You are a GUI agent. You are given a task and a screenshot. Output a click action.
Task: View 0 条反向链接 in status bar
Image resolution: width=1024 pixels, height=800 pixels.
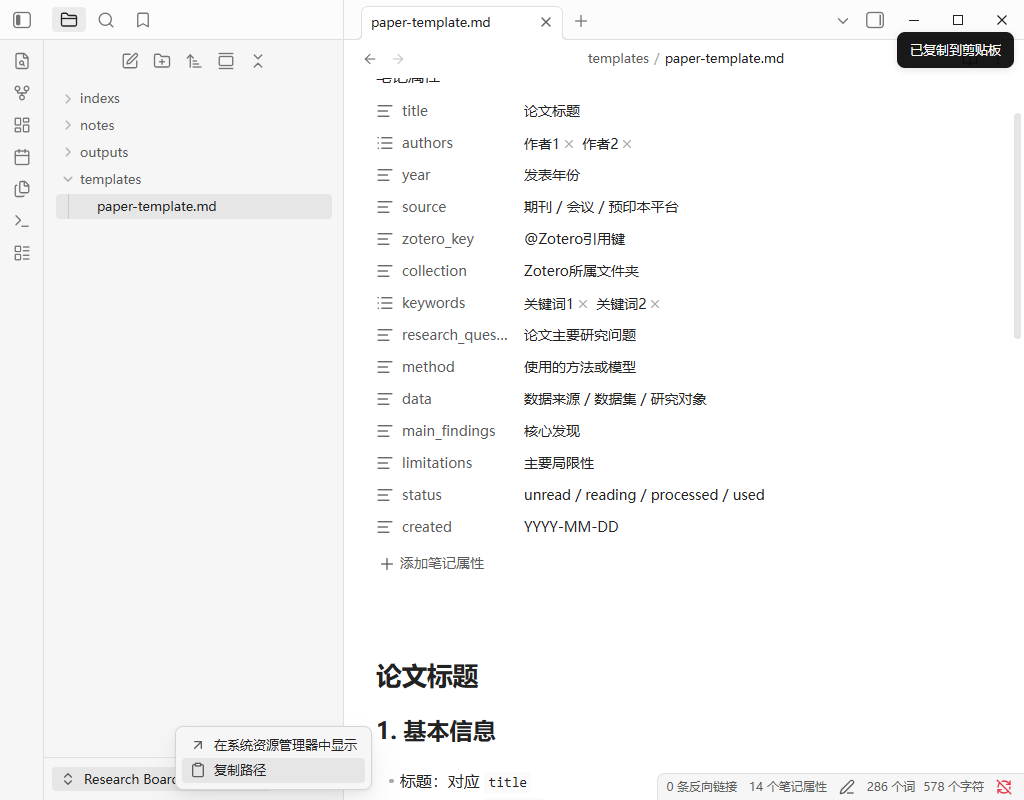(701, 787)
